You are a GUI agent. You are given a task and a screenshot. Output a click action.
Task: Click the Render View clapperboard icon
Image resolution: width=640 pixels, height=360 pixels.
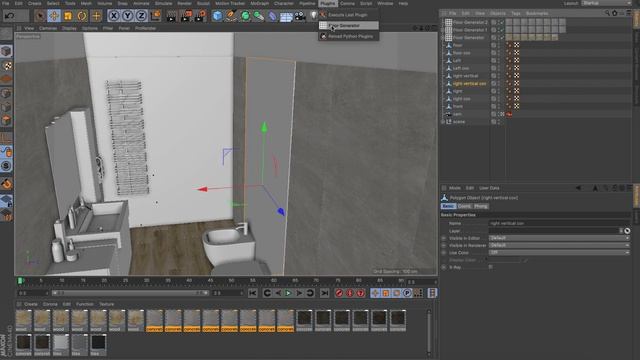tap(172, 16)
